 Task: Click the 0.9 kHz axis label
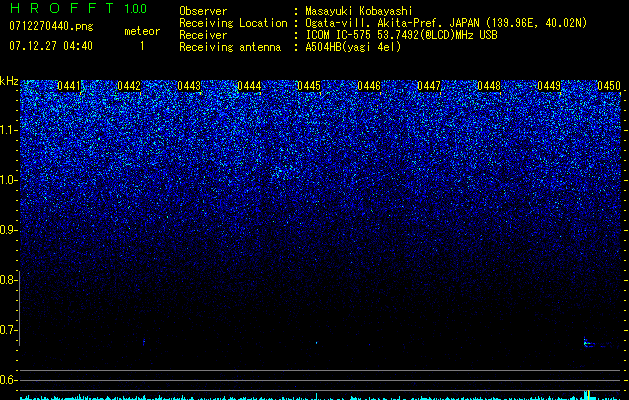point(9,230)
